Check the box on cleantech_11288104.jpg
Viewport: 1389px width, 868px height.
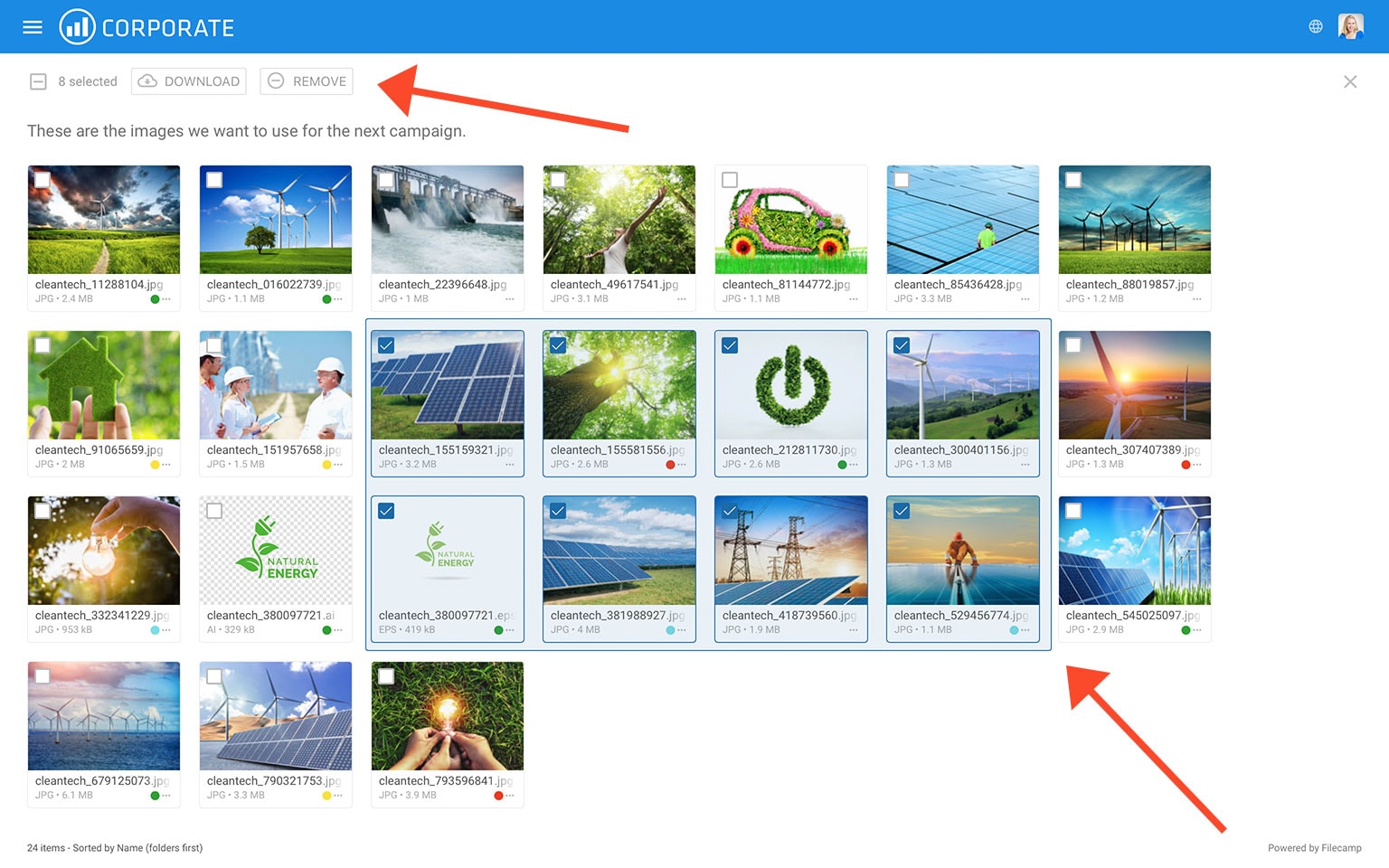[43, 180]
